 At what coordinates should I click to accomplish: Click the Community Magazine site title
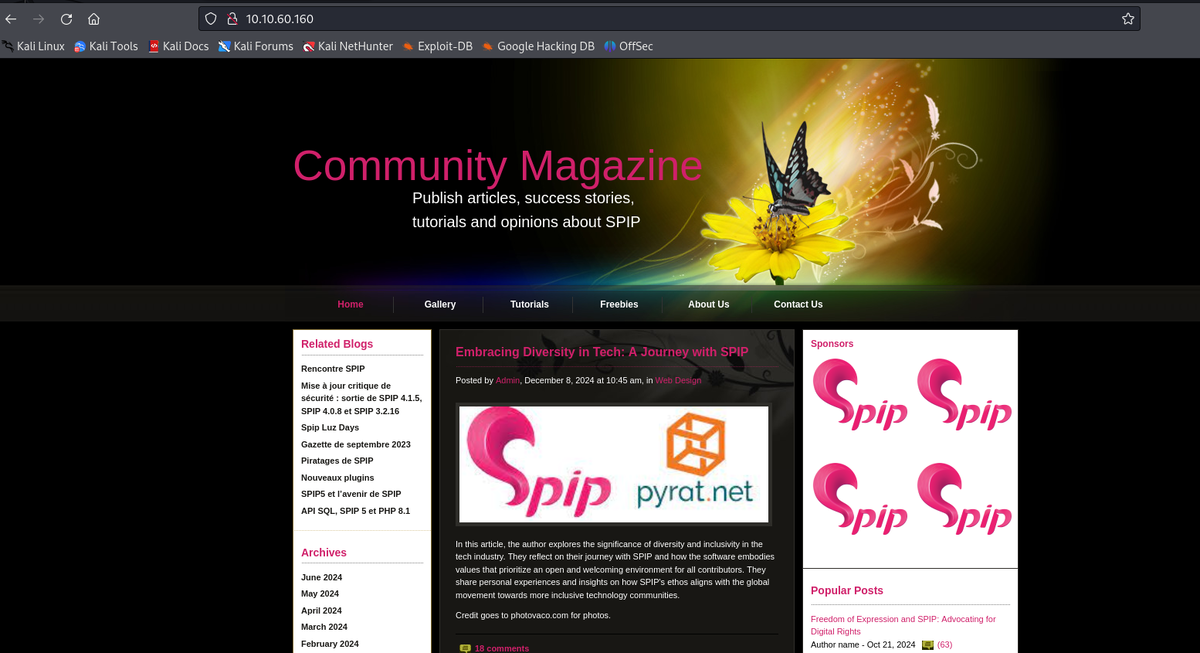tap(497, 165)
